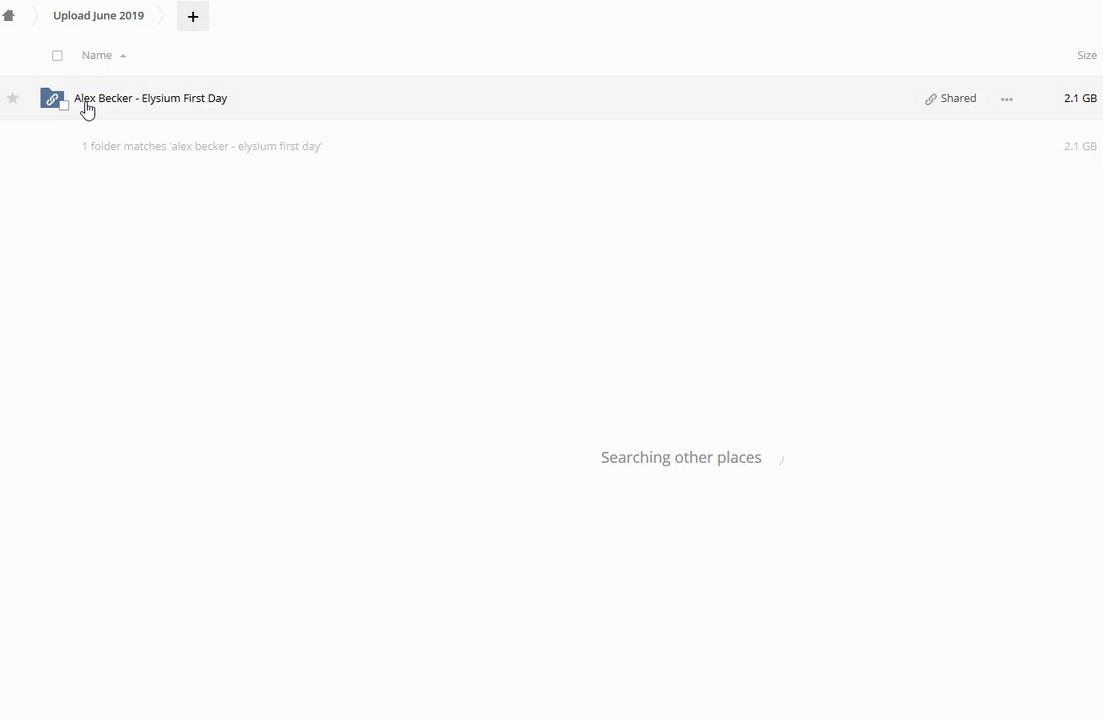
Task: Go to the Home folder icon
Action: 8,15
